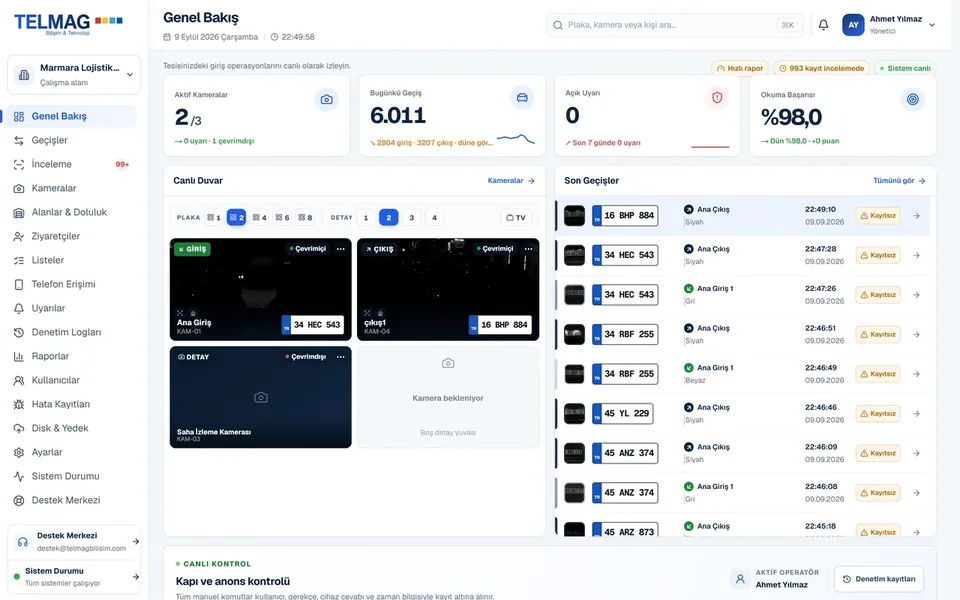The image size is (960, 600).
Task: Click the Hata Kayıtları bug icon in sidebar
Action: 19,404
